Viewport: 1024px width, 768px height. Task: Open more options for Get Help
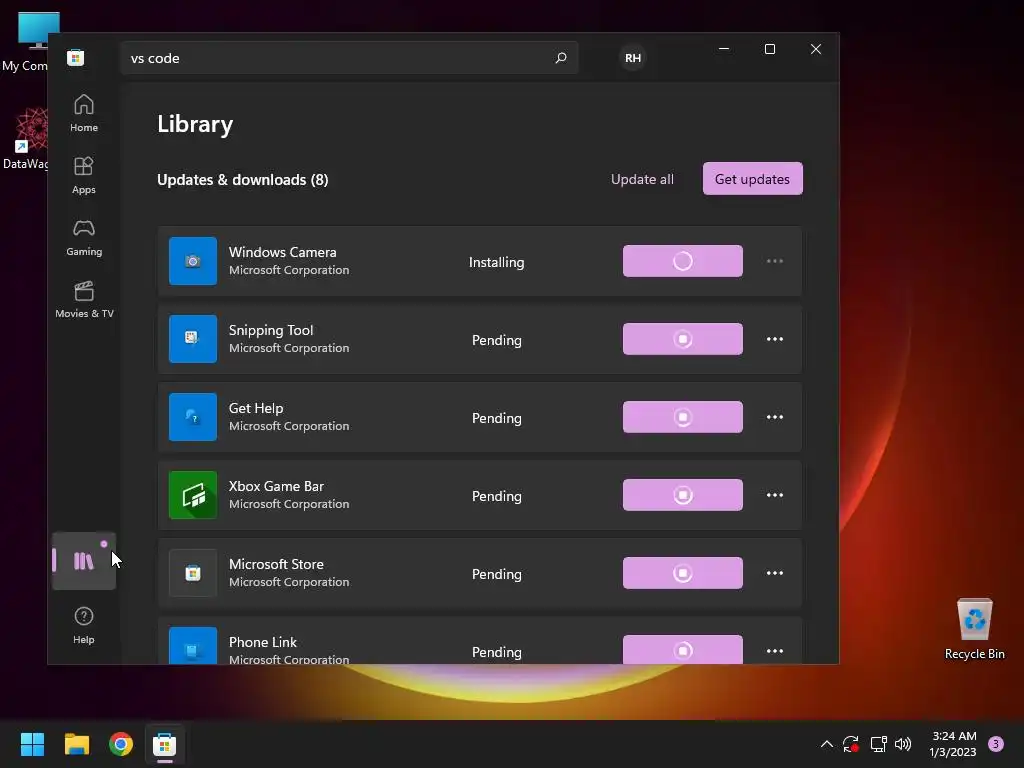(x=775, y=417)
